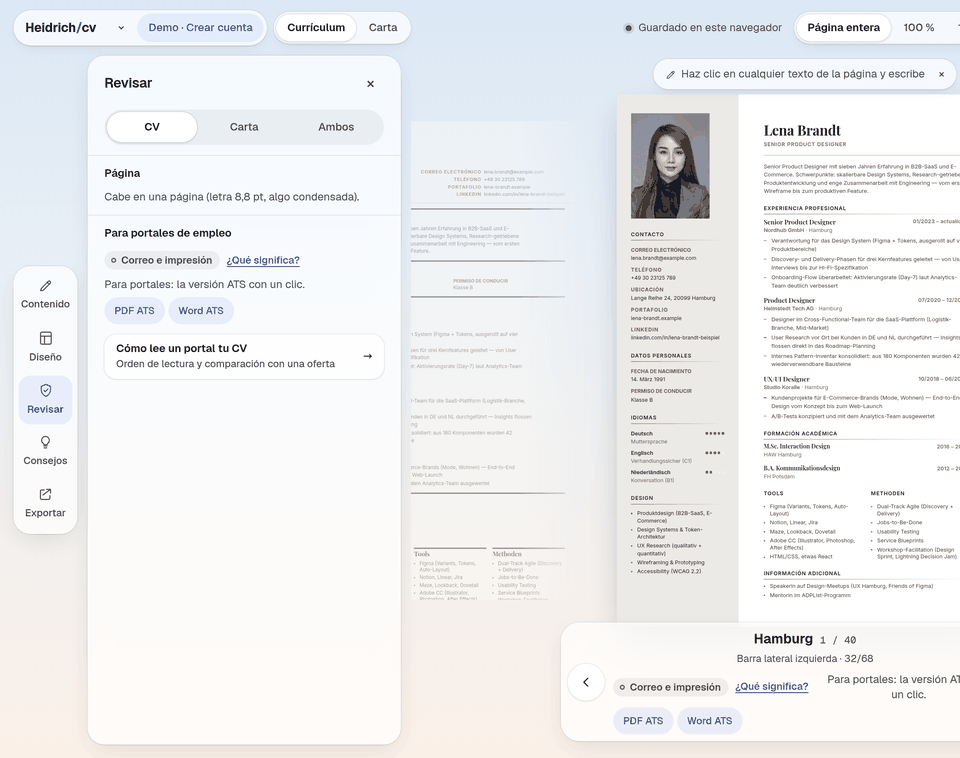Select the Página entera zoom option

coord(843,28)
